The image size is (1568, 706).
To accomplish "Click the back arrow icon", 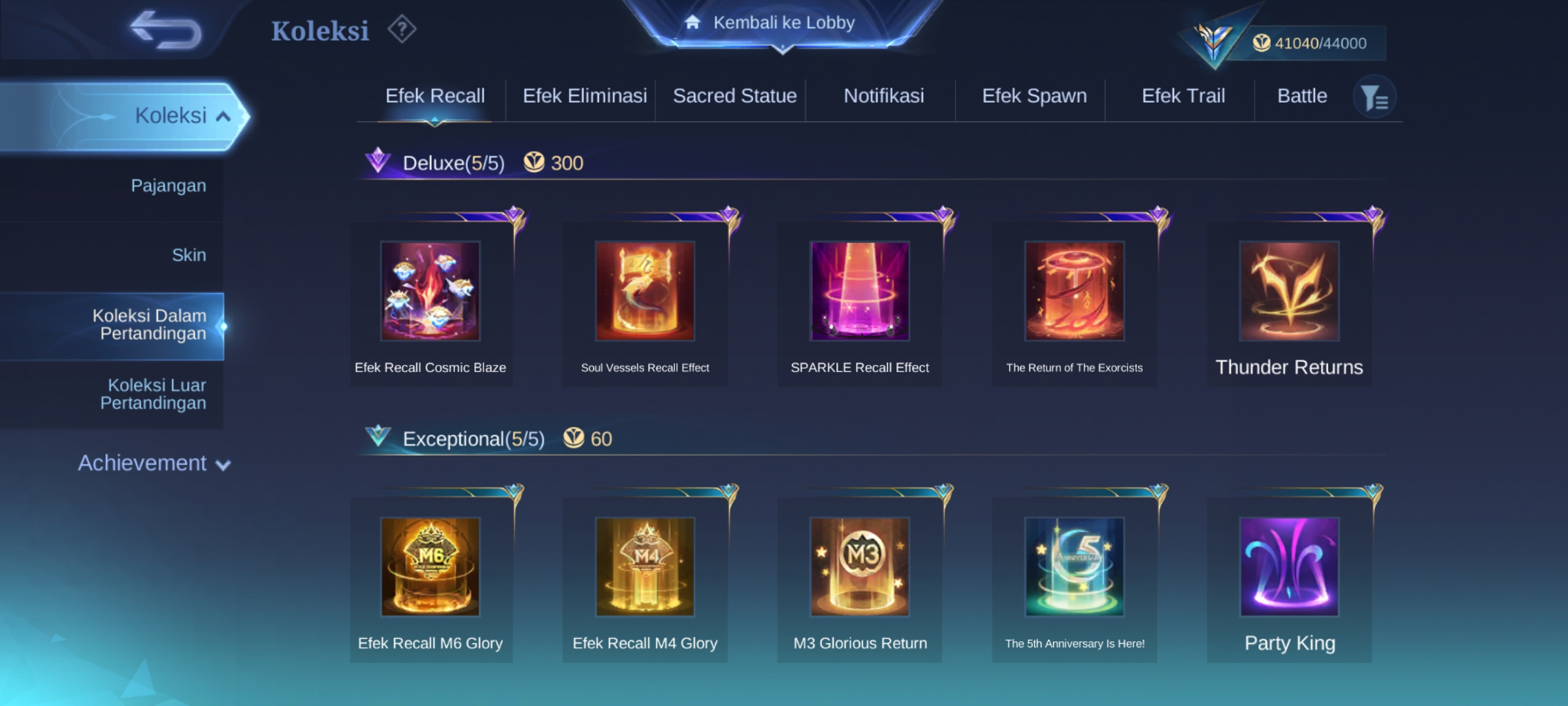I will tap(166, 30).
